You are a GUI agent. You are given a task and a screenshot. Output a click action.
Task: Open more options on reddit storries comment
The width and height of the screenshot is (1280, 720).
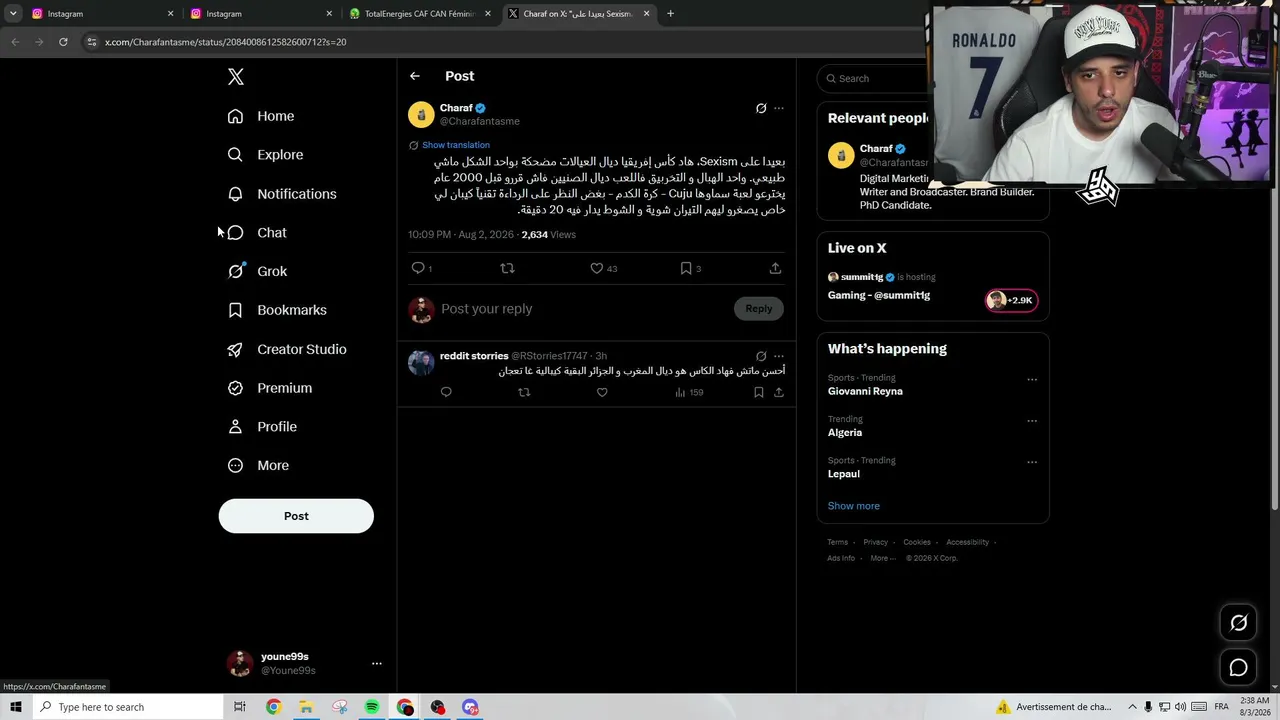[x=779, y=356]
